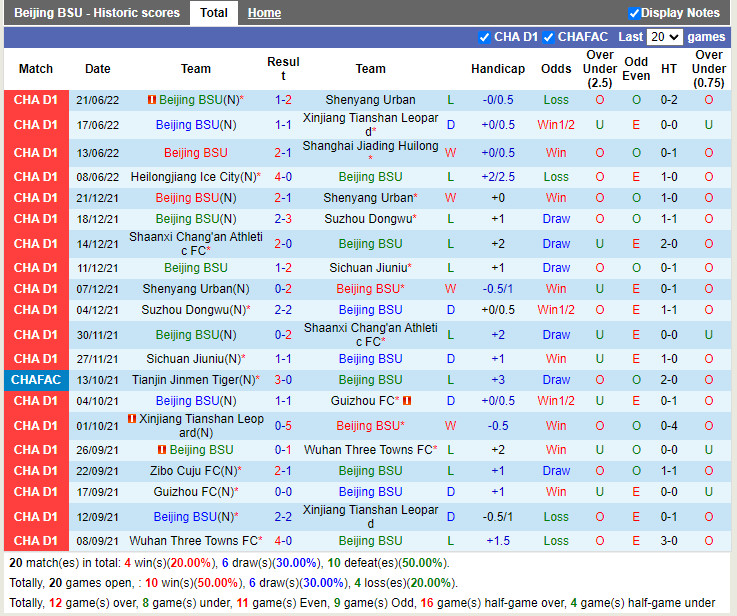Screen dimensions: 737x616
Task: Open the Last games count dropdown
Action: 664,37
